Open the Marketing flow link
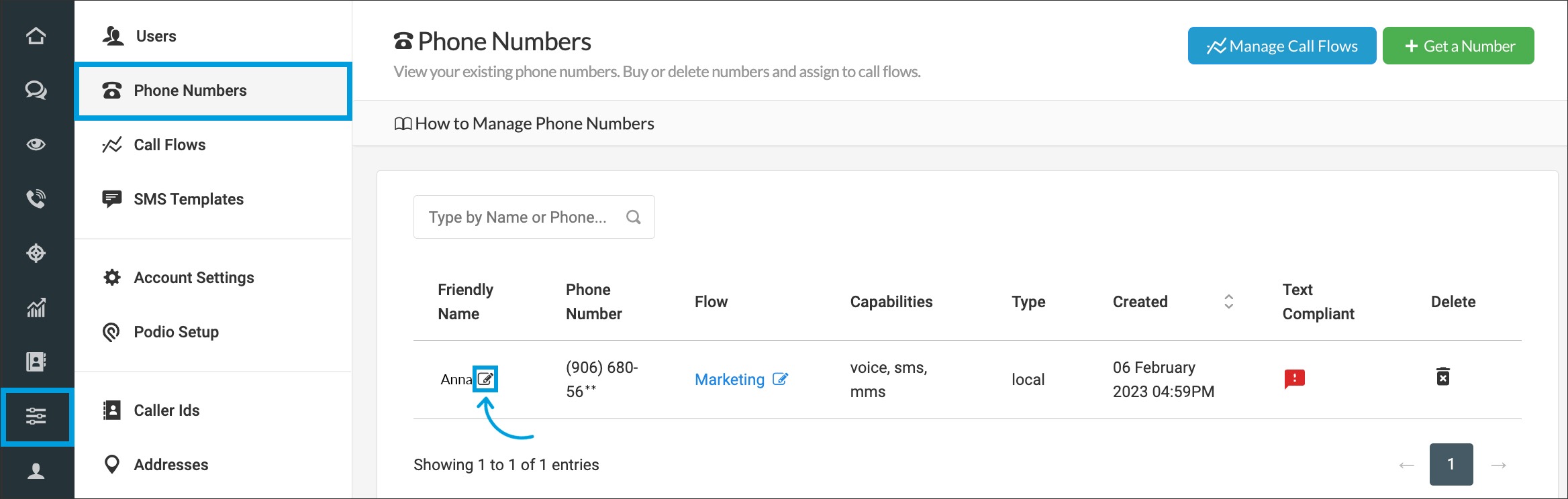This screenshot has height=499, width=1568. pos(729,380)
